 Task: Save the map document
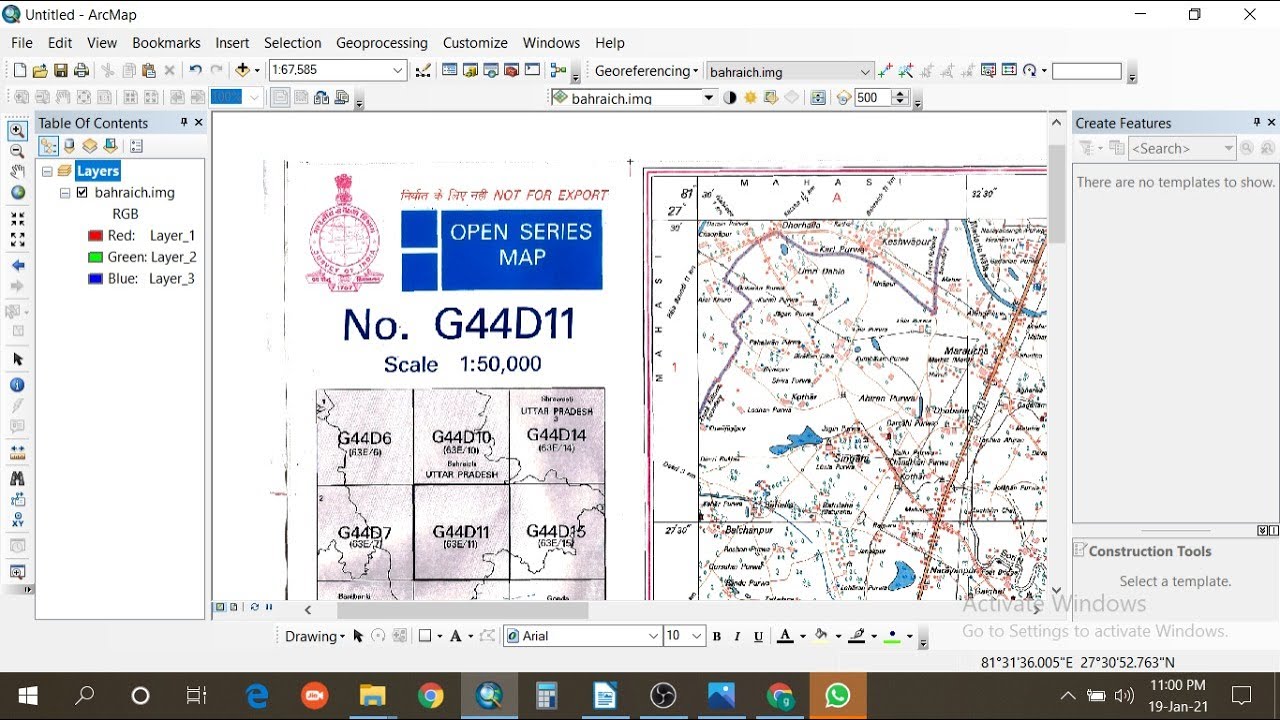click(x=61, y=70)
